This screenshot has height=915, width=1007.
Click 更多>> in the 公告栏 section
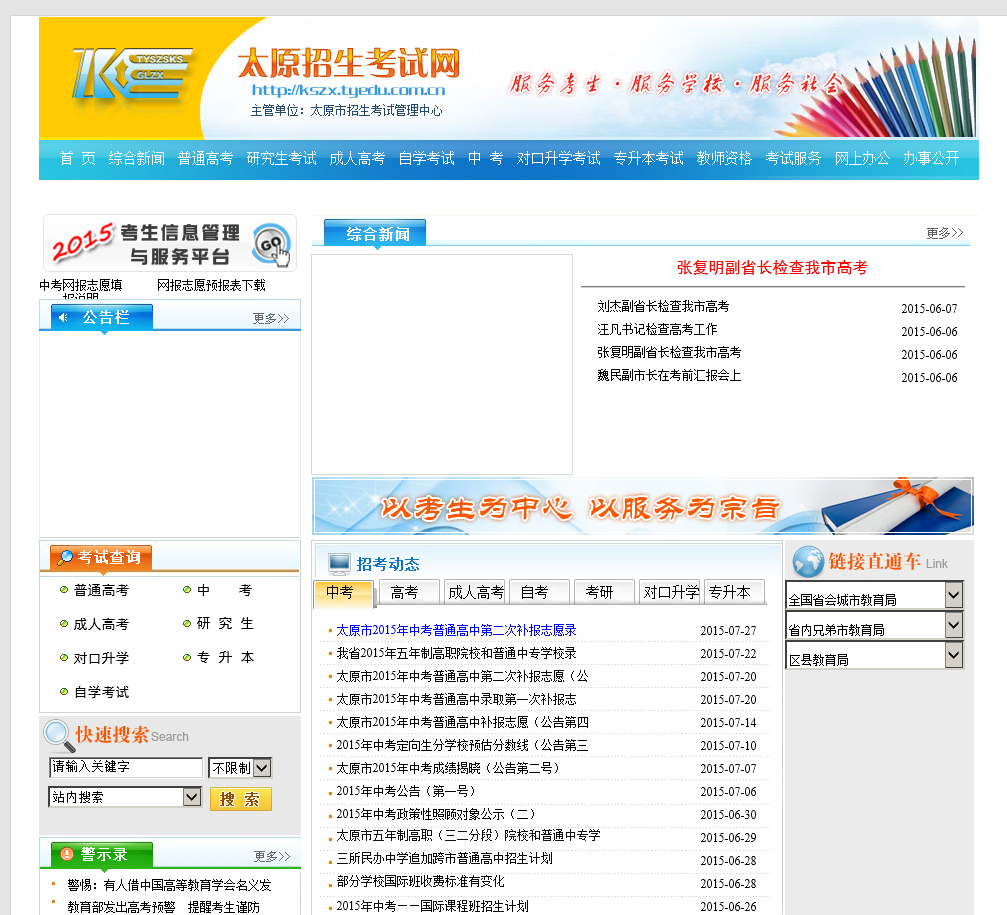(270, 318)
